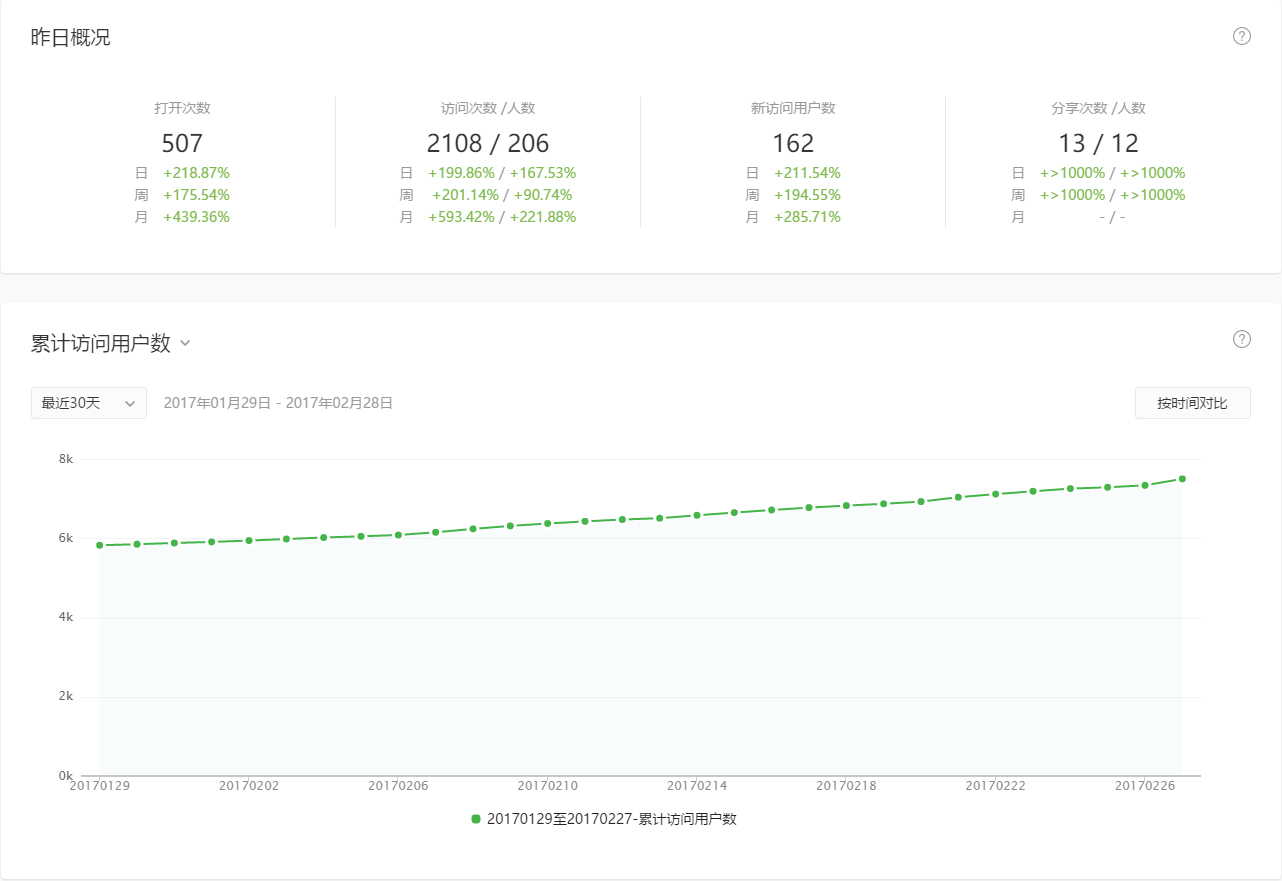
Task: Select the 新访问用户数 value 162
Action: tap(793, 143)
